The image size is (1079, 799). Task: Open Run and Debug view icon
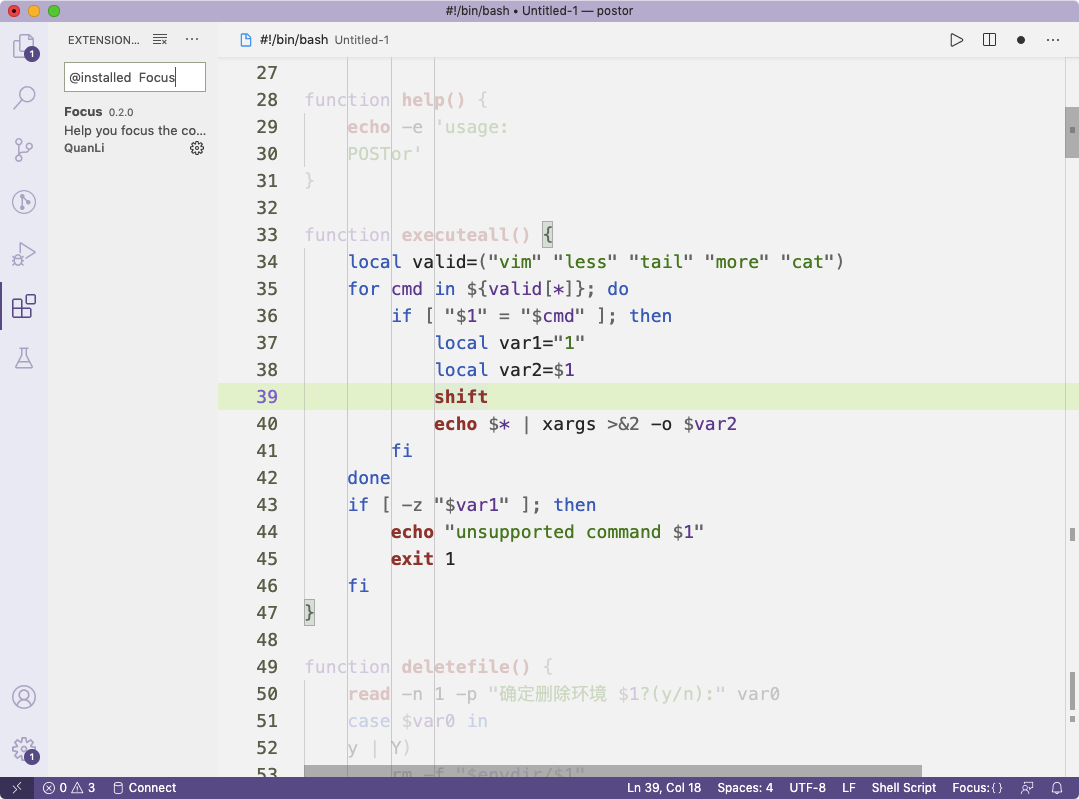[x=24, y=254]
